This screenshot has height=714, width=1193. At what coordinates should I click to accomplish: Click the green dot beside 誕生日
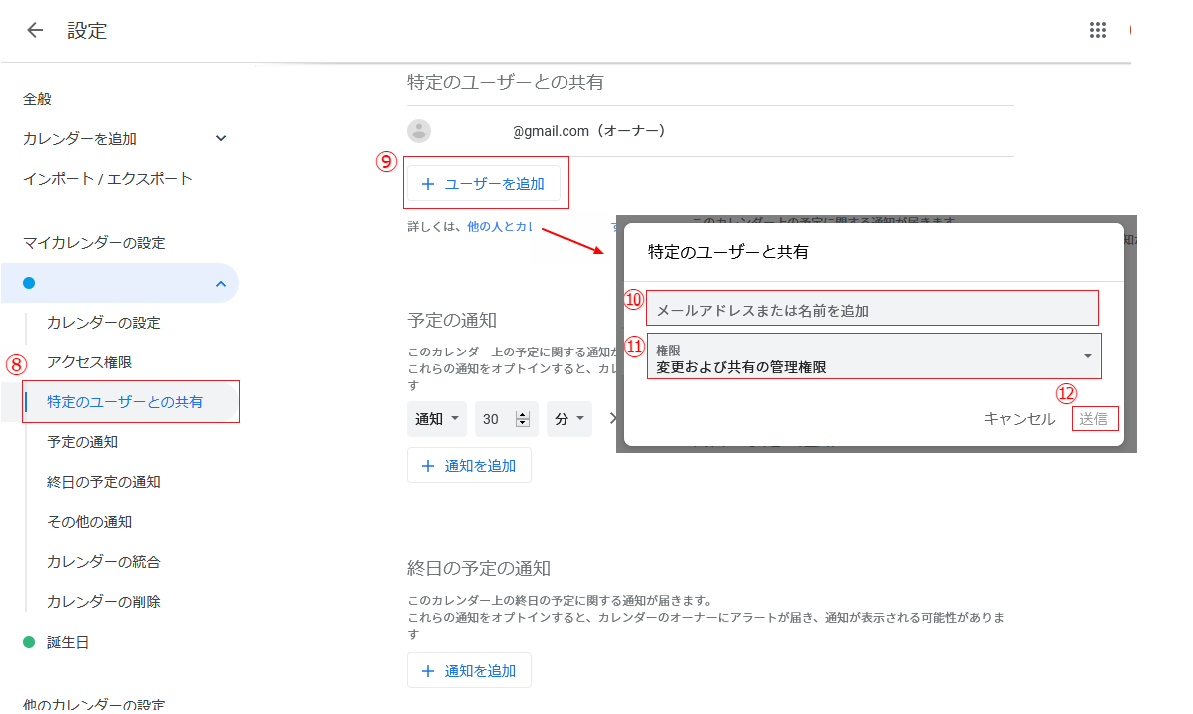[29, 642]
